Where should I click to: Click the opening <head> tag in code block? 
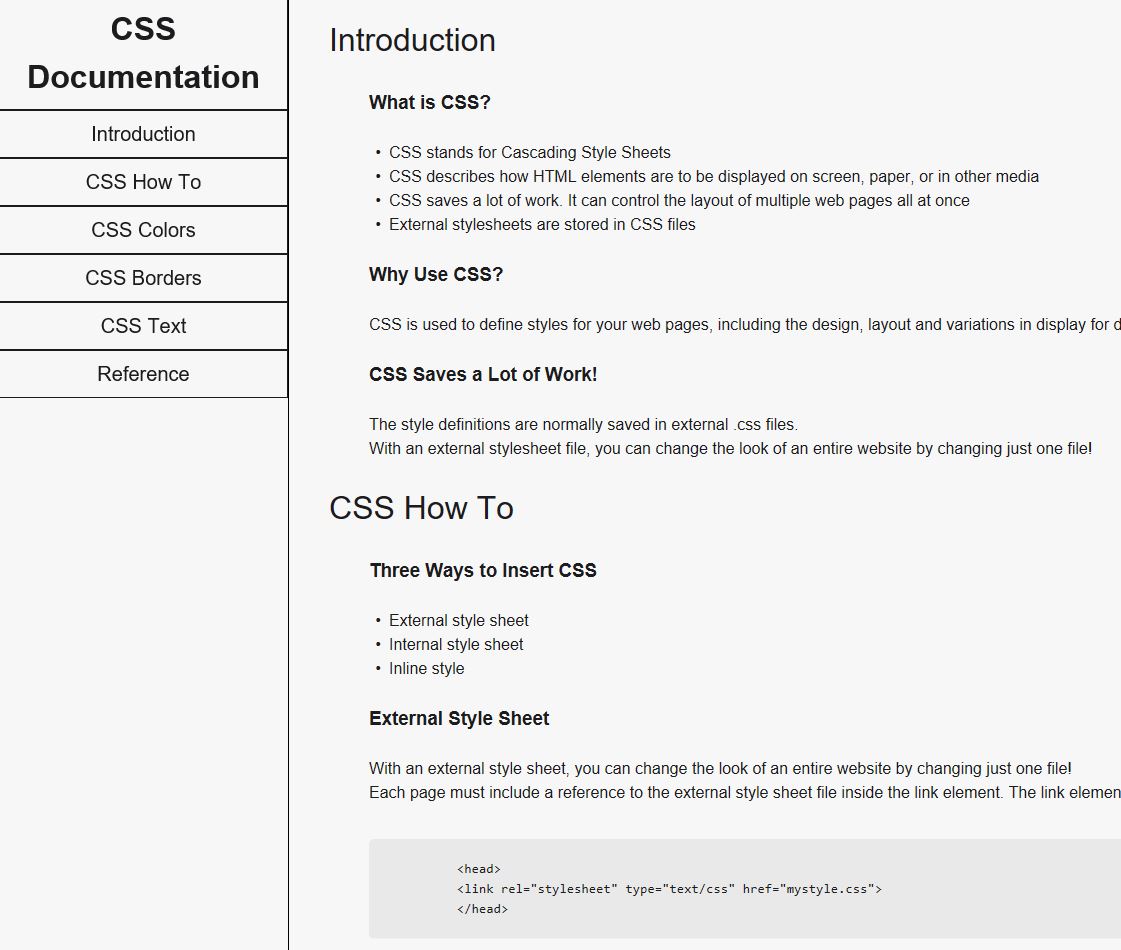coord(479,869)
